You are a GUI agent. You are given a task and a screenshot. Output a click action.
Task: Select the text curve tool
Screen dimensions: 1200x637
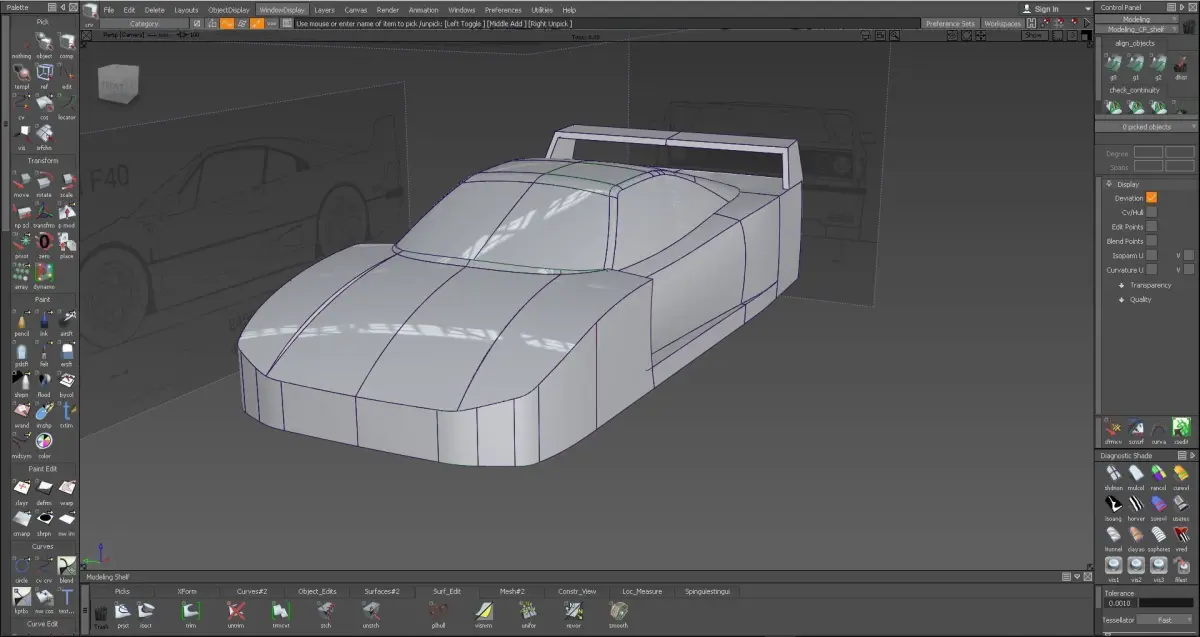(x=67, y=599)
